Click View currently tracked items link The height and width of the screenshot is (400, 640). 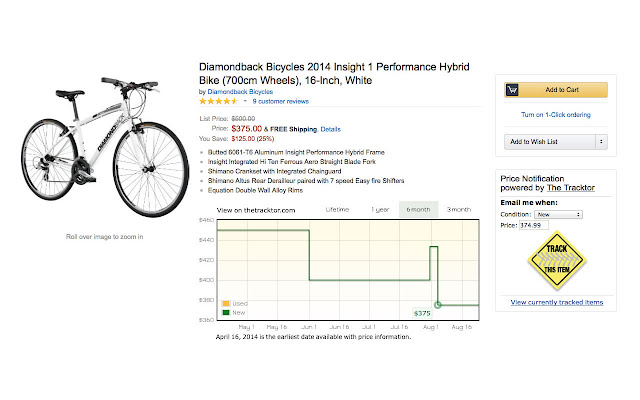coord(557,302)
